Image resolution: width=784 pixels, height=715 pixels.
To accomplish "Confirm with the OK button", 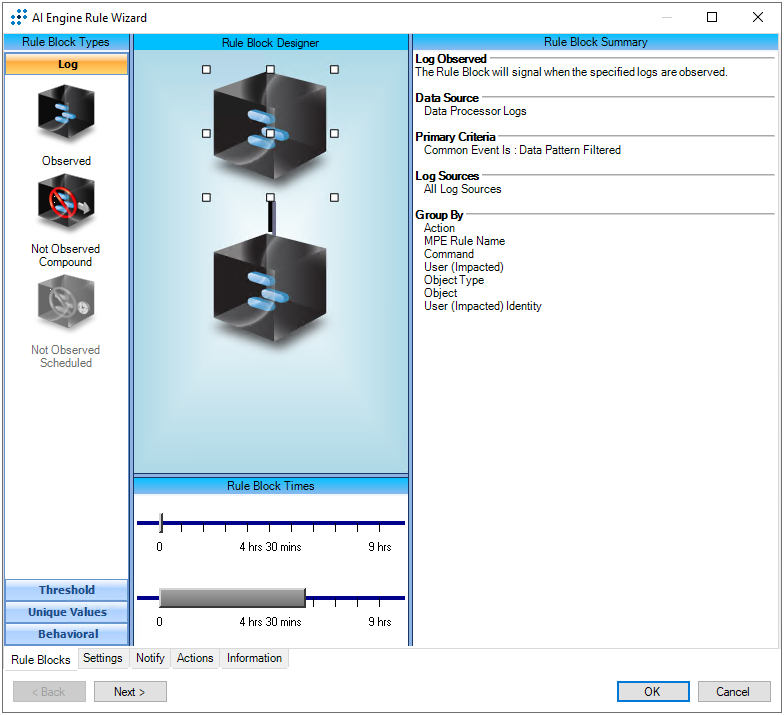I will pos(652,692).
